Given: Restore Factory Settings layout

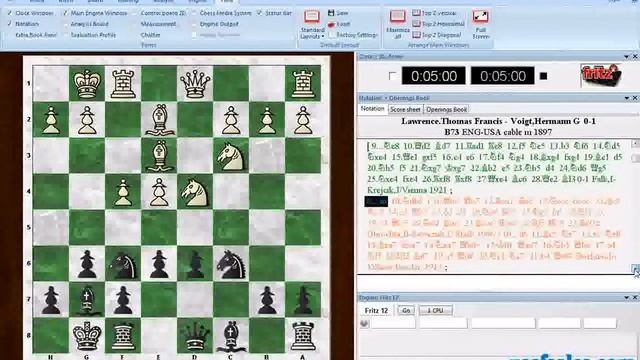Looking at the screenshot, I should click(353, 35).
